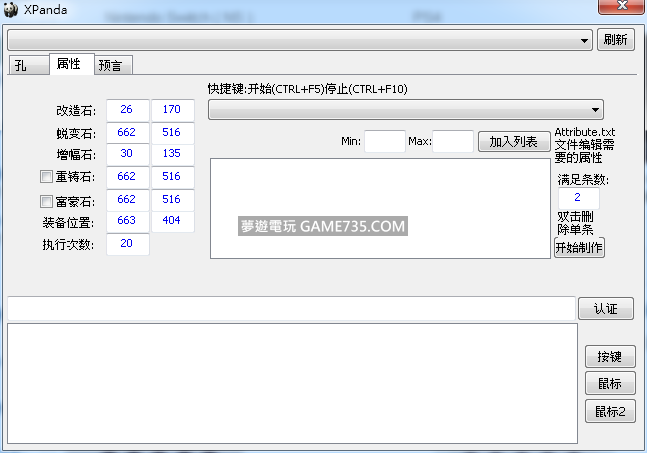Click the 加入列表 button

click(514, 142)
